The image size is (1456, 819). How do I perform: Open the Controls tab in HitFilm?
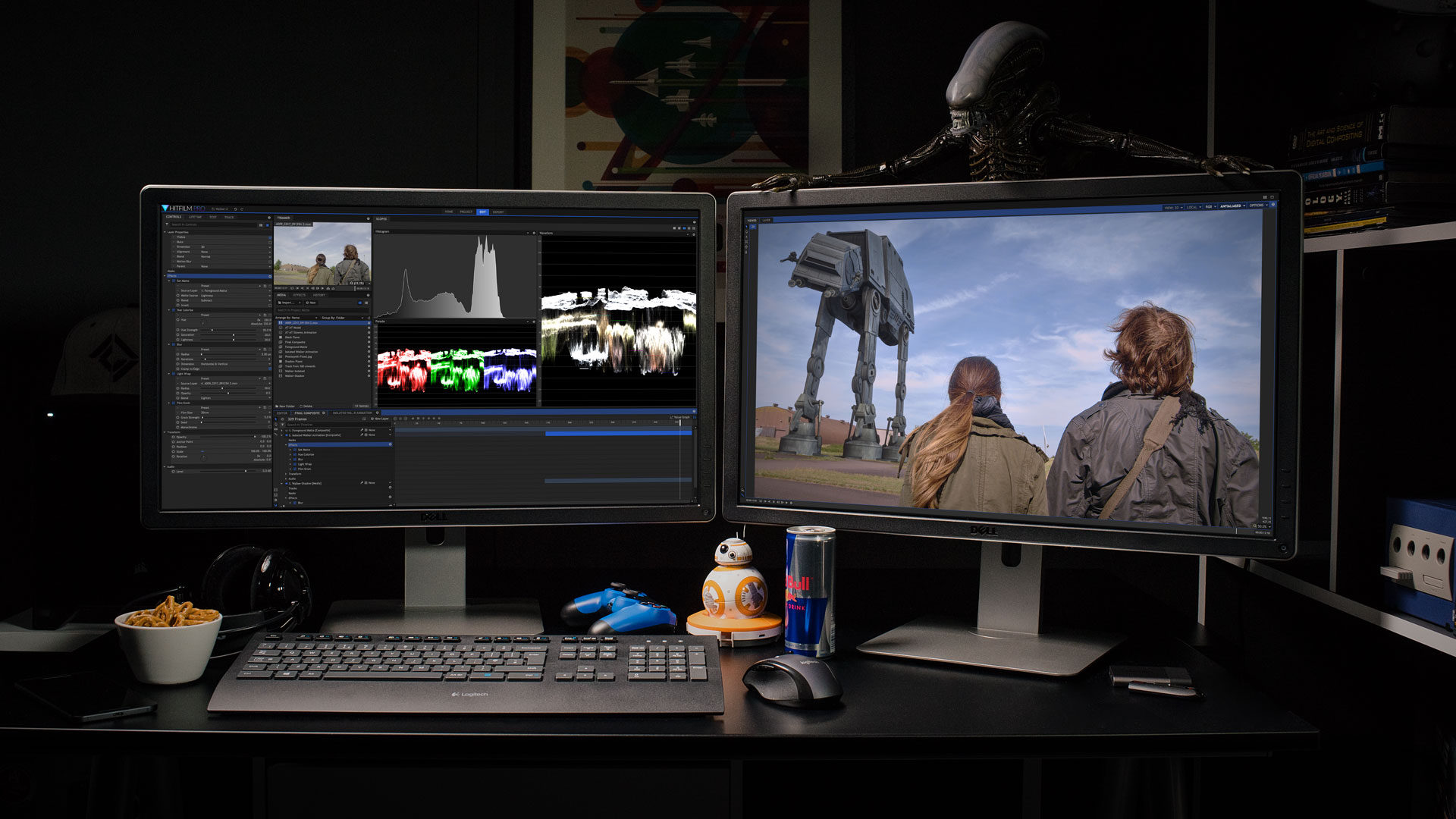tap(174, 217)
